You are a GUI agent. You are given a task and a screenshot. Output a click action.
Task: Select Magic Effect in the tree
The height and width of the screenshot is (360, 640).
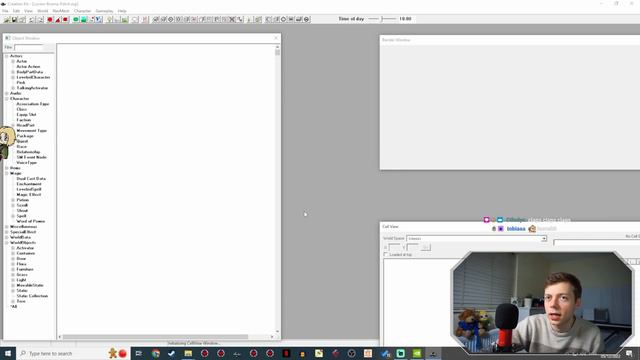click(x=29, y=195)
